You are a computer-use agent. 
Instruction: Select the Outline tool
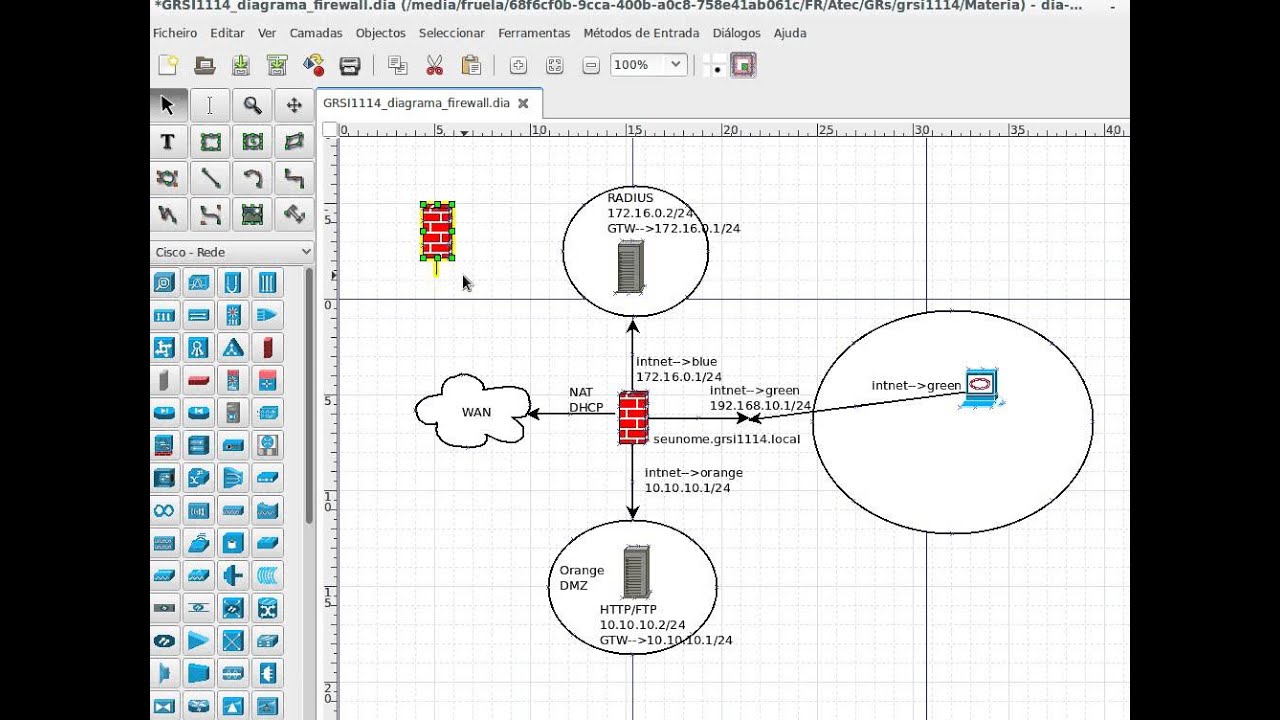(x=294, y=214)
